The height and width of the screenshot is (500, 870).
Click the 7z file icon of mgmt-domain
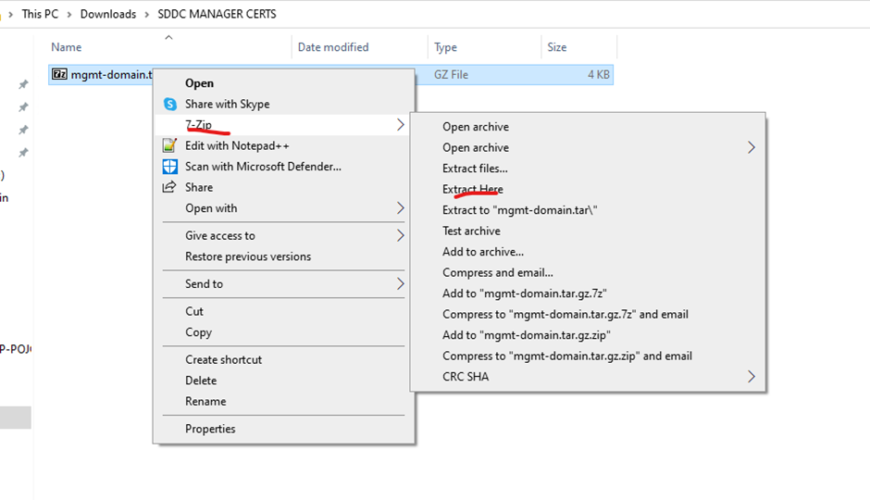point(60,75)
